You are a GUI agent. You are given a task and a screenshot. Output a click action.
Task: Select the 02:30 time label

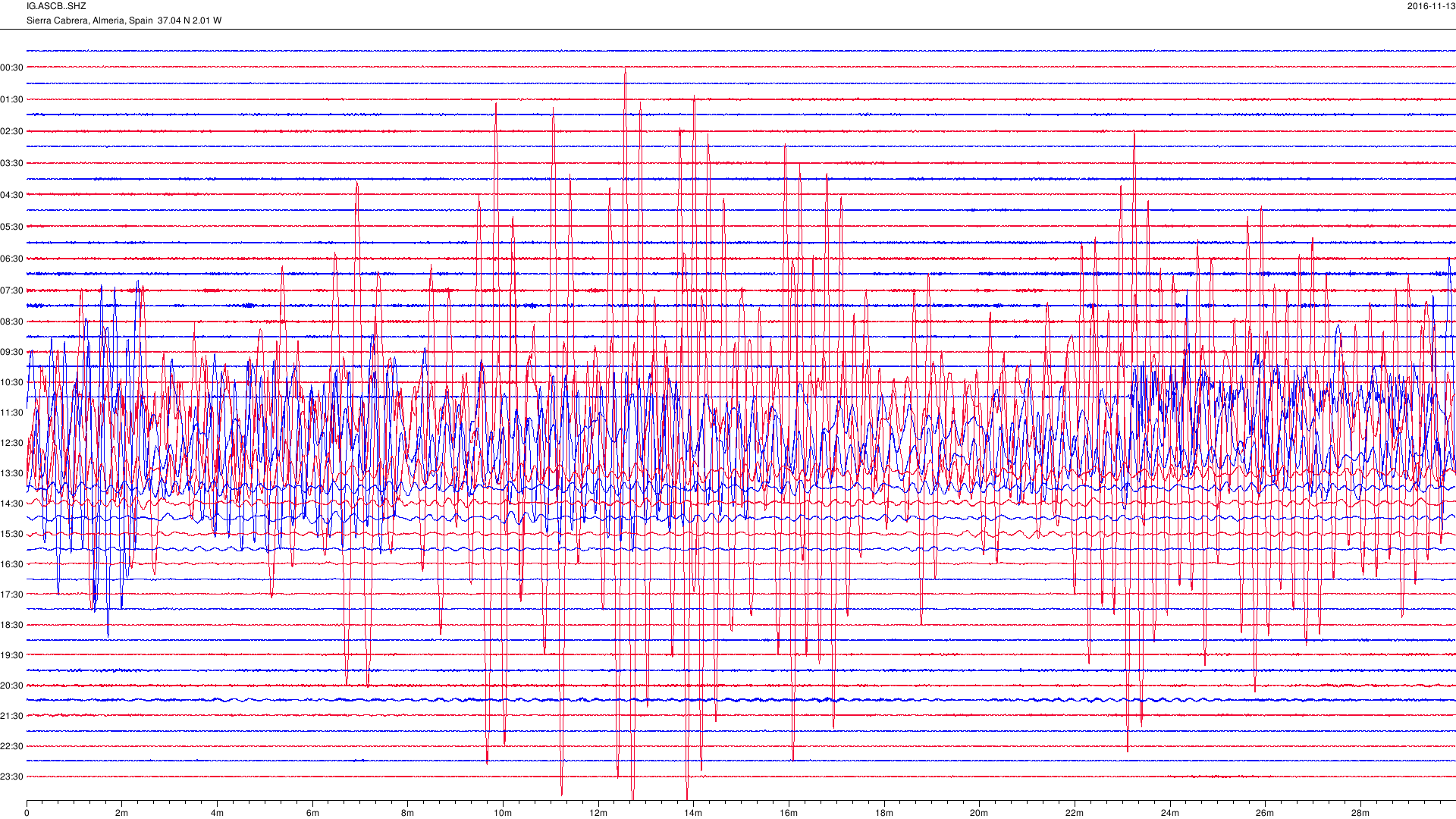coord(12,131)
